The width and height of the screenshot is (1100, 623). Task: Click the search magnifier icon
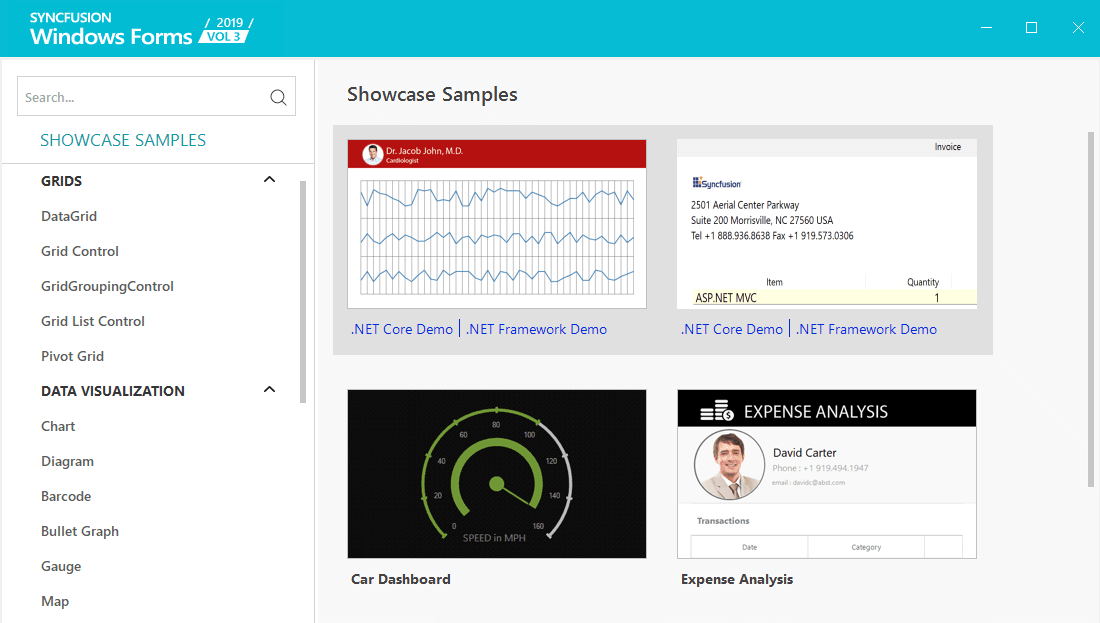click(x=278, y=97)
